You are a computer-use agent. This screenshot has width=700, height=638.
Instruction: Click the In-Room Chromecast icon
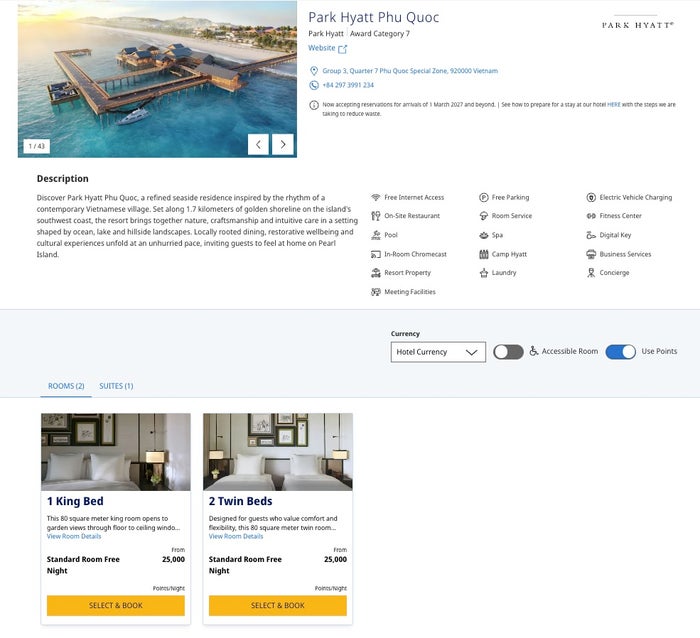[x=375, y=254]
